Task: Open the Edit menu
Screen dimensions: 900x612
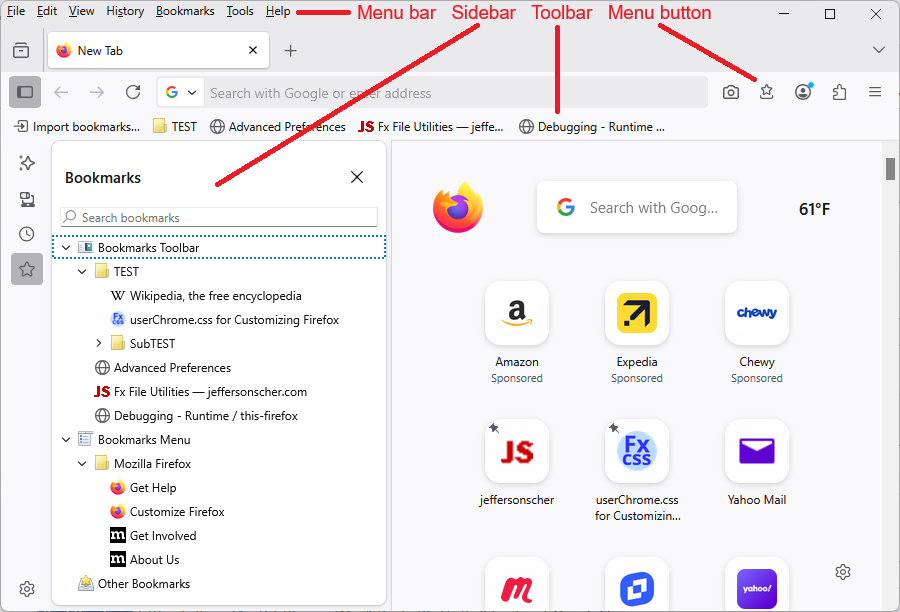Action: [x=46, y=11]
